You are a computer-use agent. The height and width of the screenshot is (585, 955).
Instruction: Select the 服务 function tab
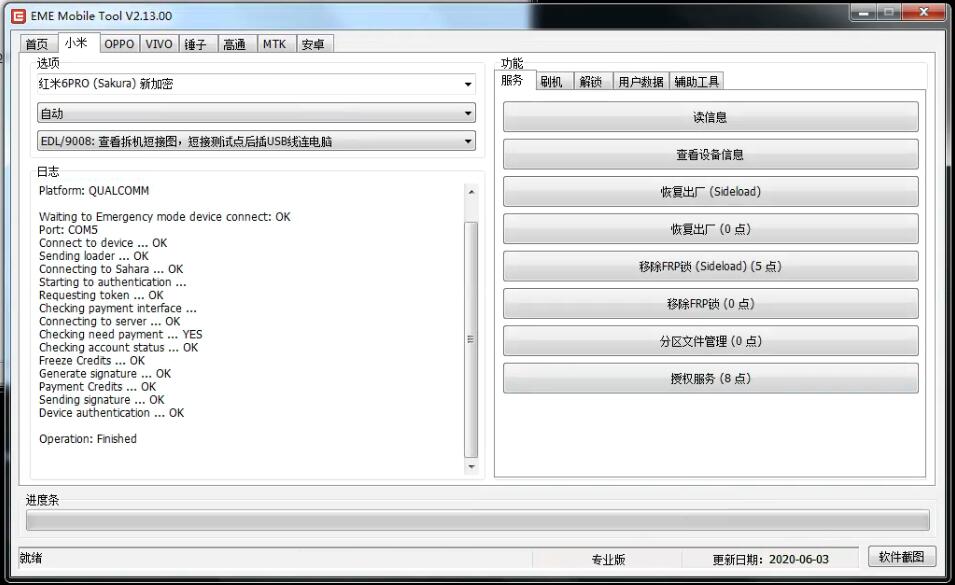coord(513,80)
